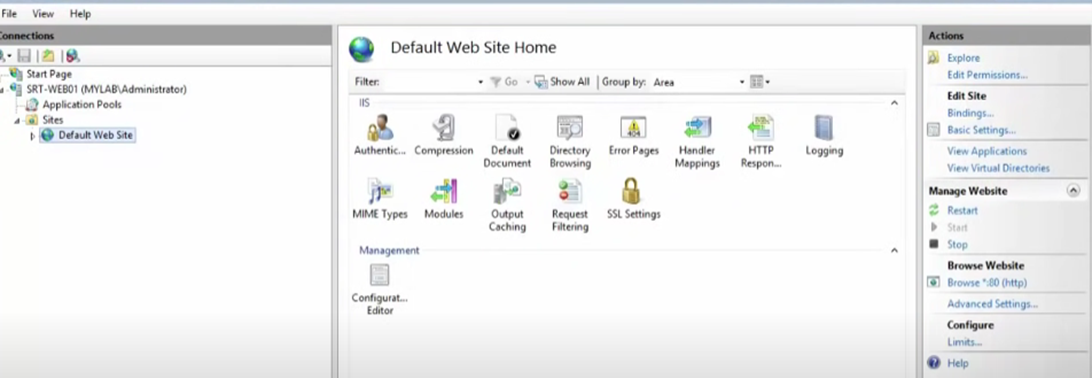Open the Authentication feature icon
1092x378 pixels.
click(x=380, y=128)
